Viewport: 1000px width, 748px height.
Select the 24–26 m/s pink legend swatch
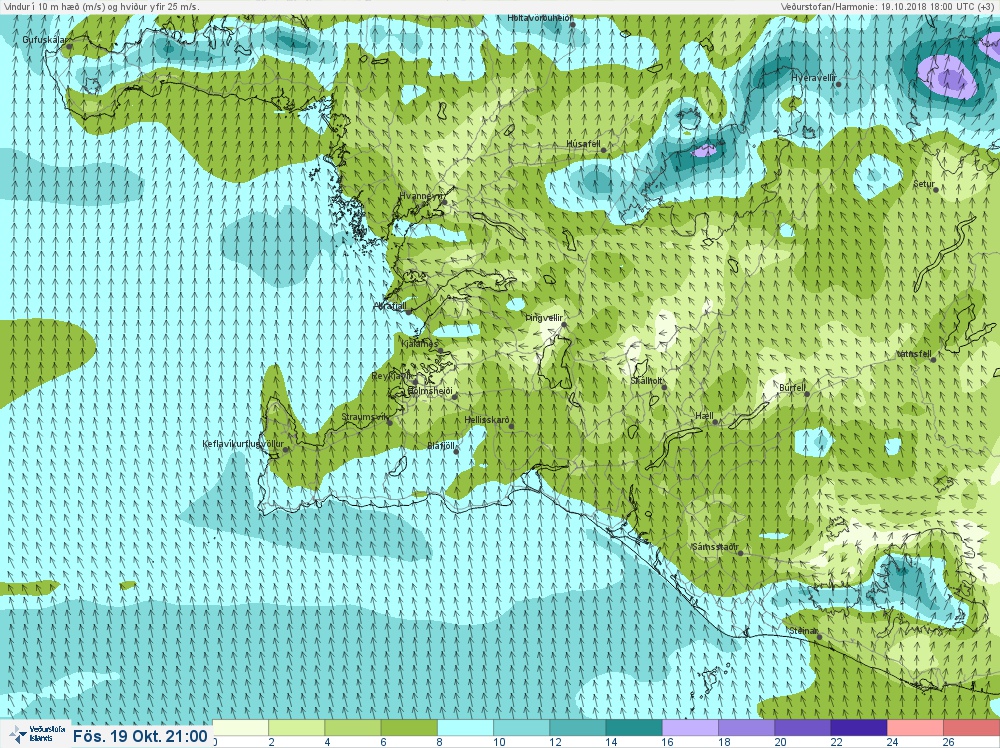click(915, 728)
